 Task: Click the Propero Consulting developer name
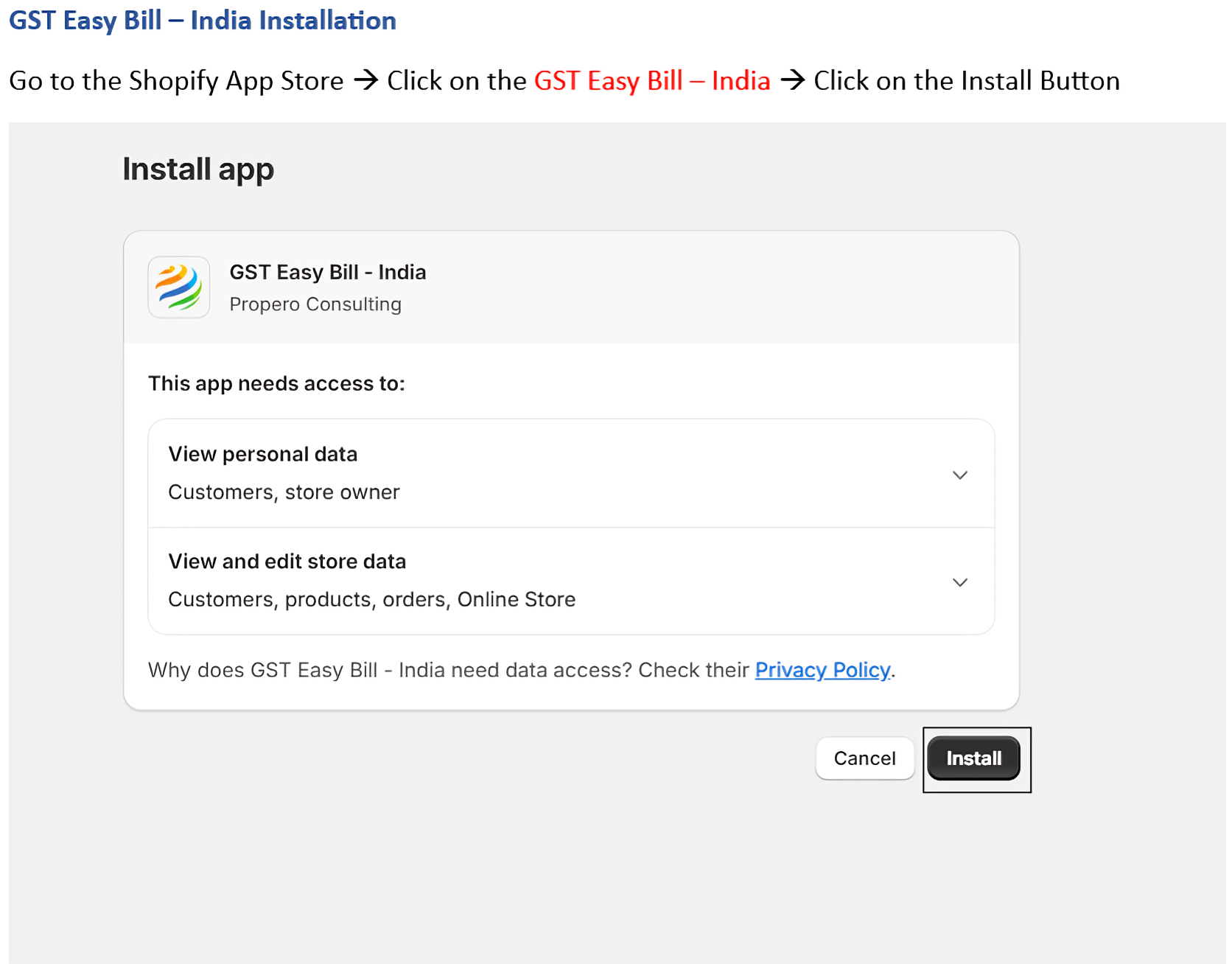315,304
